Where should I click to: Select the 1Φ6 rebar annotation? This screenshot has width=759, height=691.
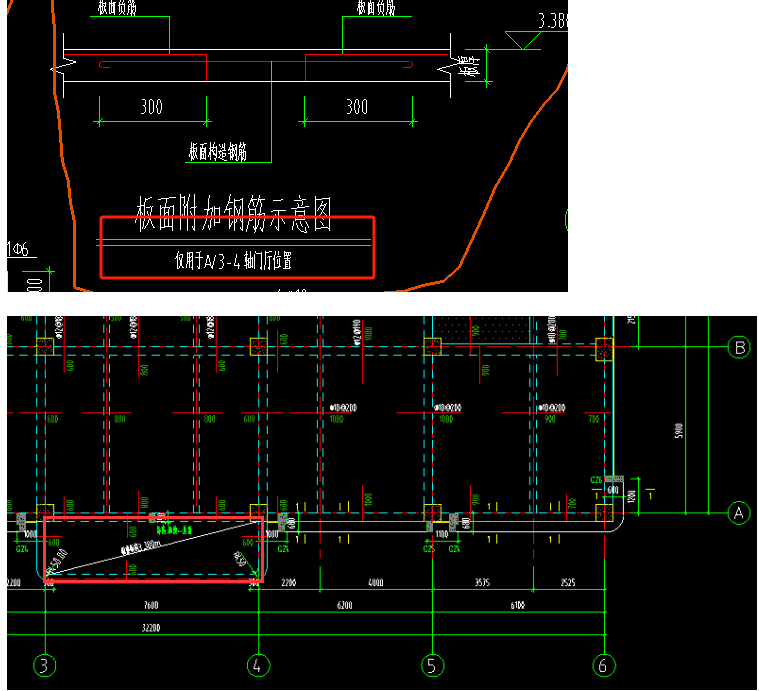coord(18,249)
